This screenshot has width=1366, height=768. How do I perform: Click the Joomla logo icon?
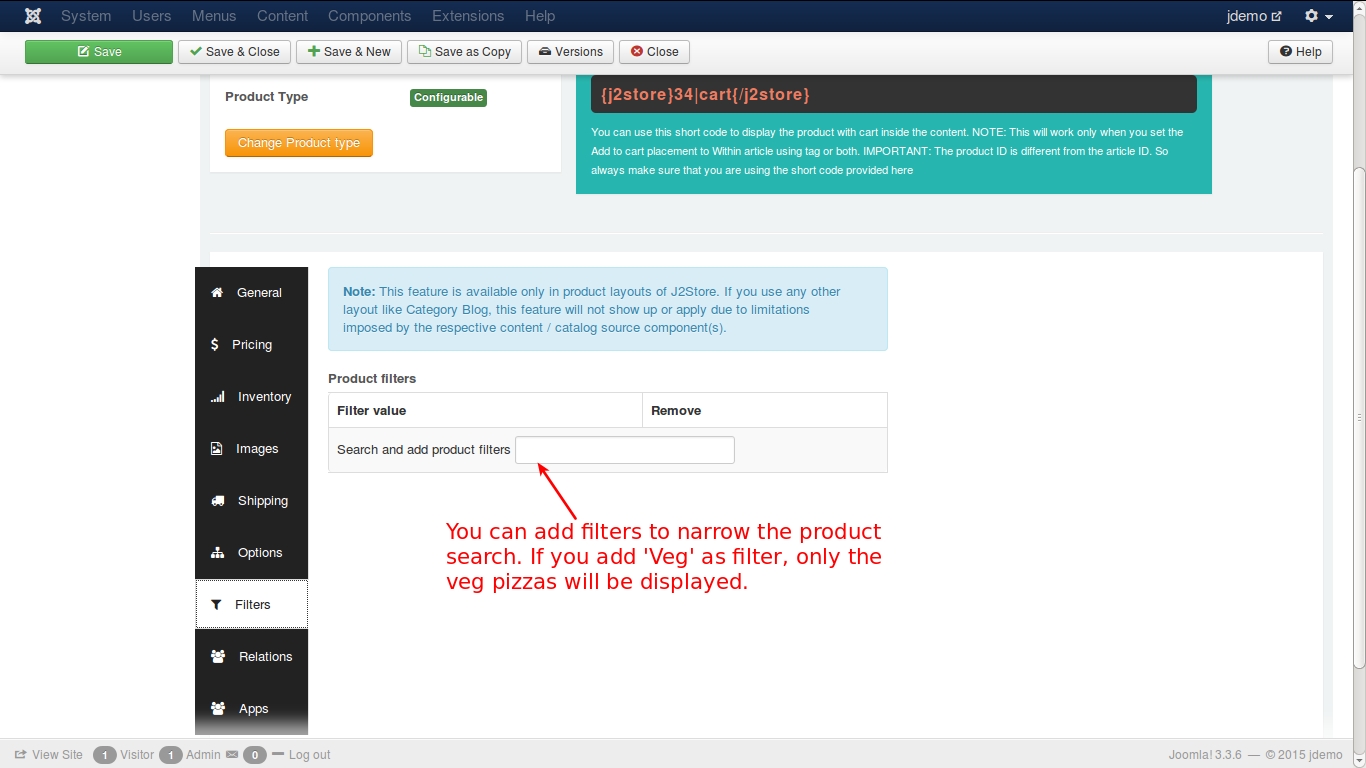[x=33, y=16]
